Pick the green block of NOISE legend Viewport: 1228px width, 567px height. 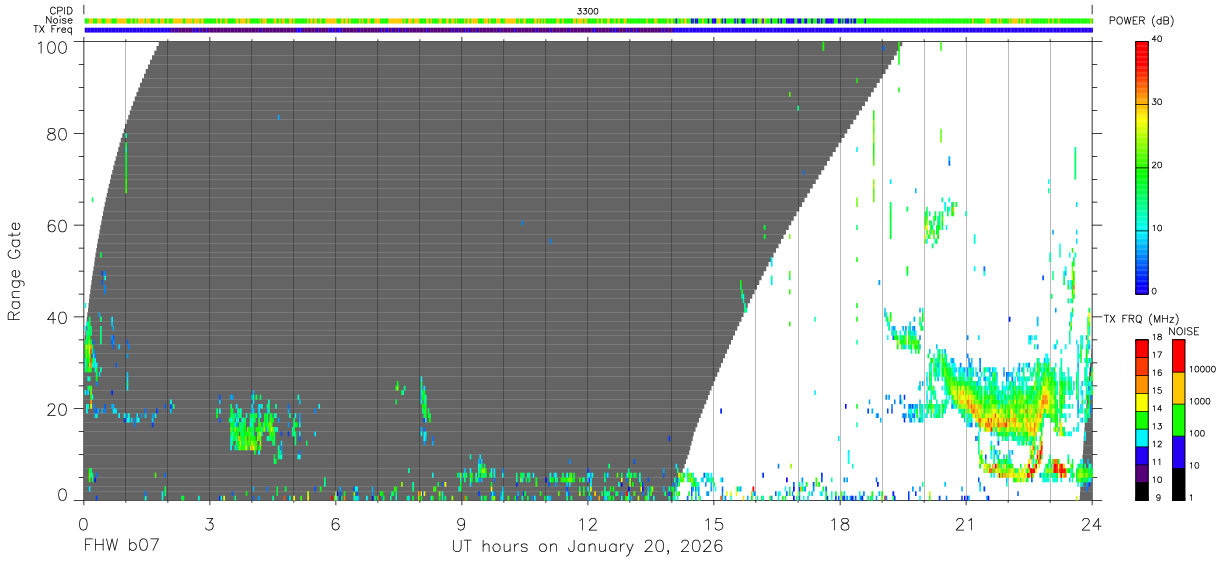click(1177, 419)
